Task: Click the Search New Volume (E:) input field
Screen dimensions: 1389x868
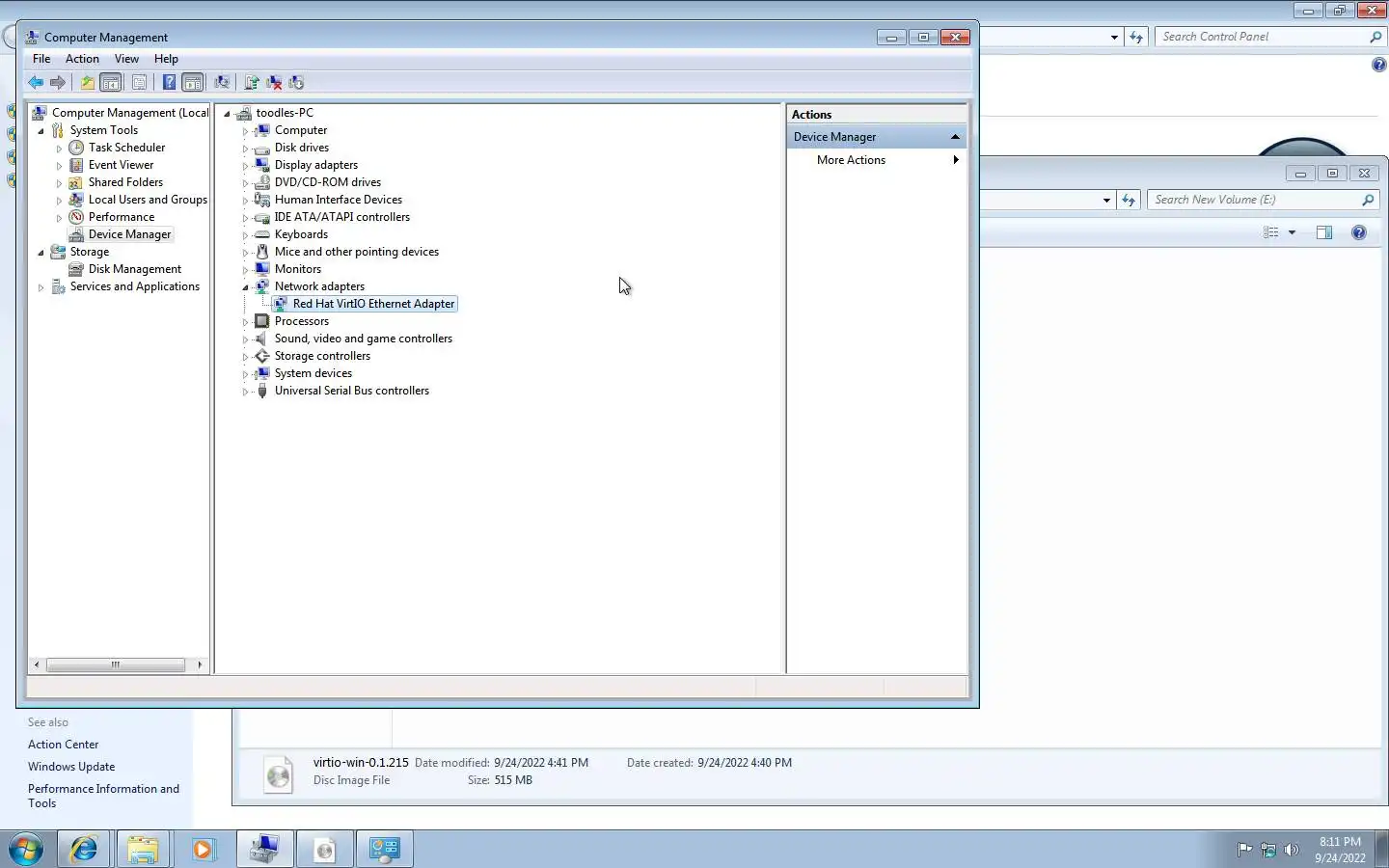Action: pyautogui.click(x=1261, y=200)
